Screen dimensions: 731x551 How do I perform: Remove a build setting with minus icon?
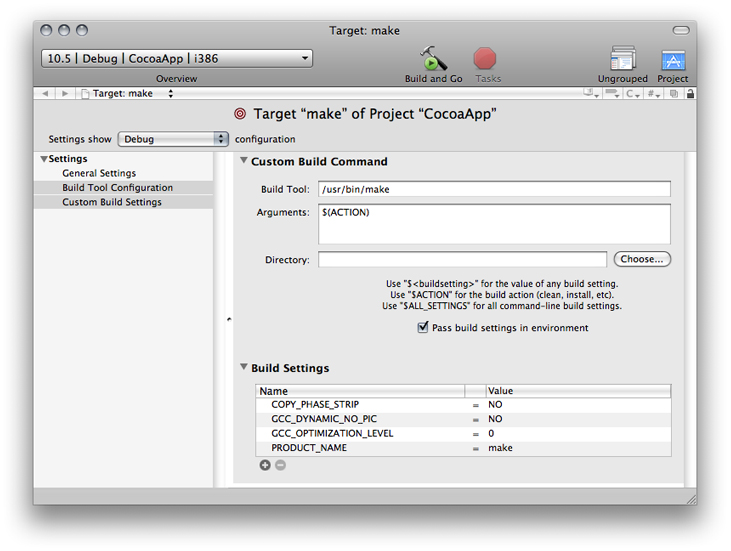click(x=280, y=465)
